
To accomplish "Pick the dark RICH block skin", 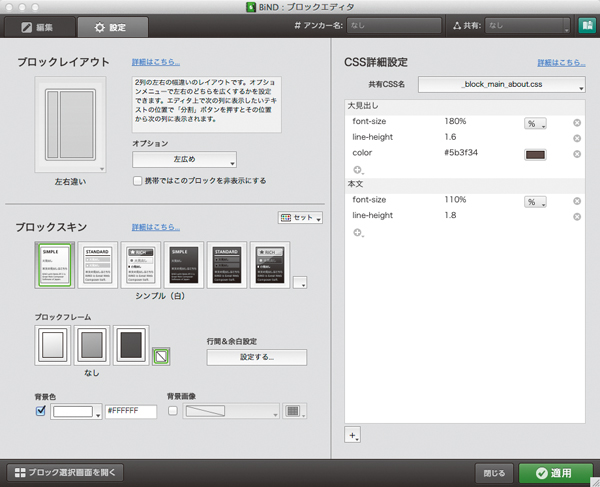I will (269, 264).
